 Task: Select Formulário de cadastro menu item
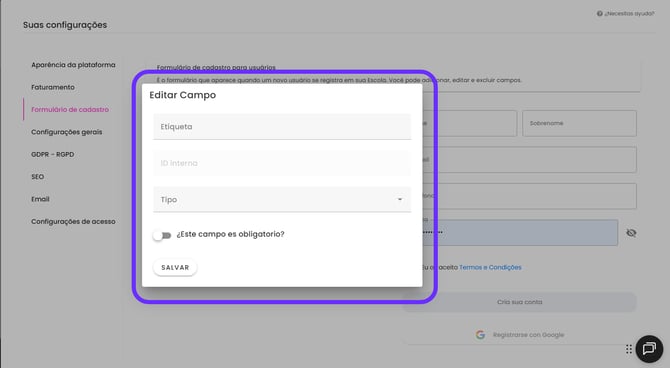70,109
